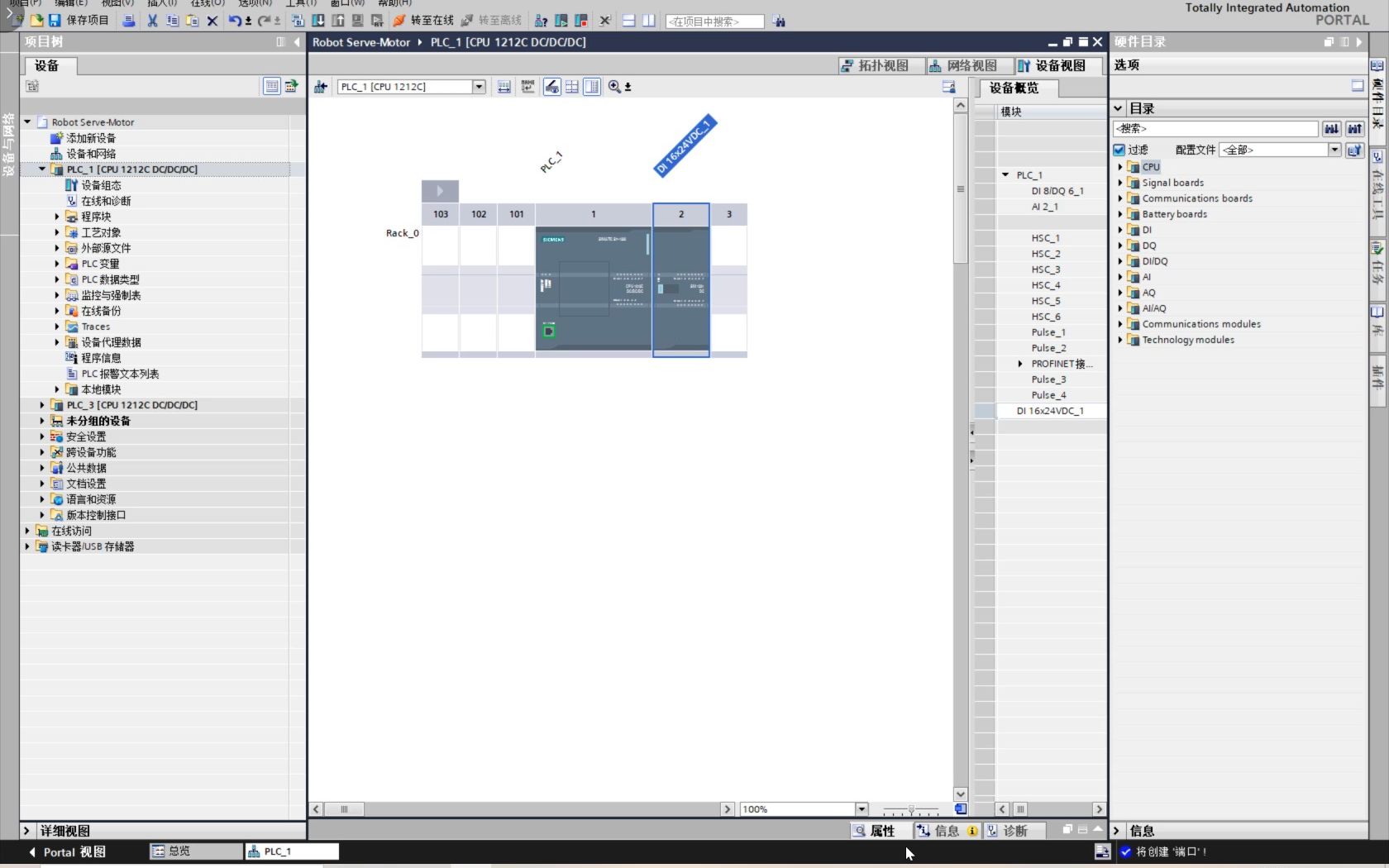Click the 总览 overview taskbar button
Viewport: 1389px width, 868px height.
[x=195, y=851]
